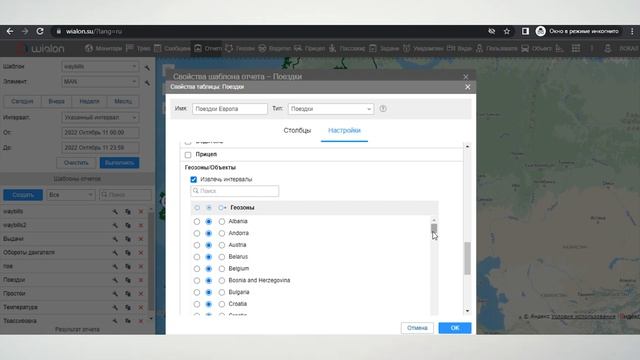This screenshot has height=360, width=640.
Task: Bookmark this page with the star icon
Action: (507, 31)
